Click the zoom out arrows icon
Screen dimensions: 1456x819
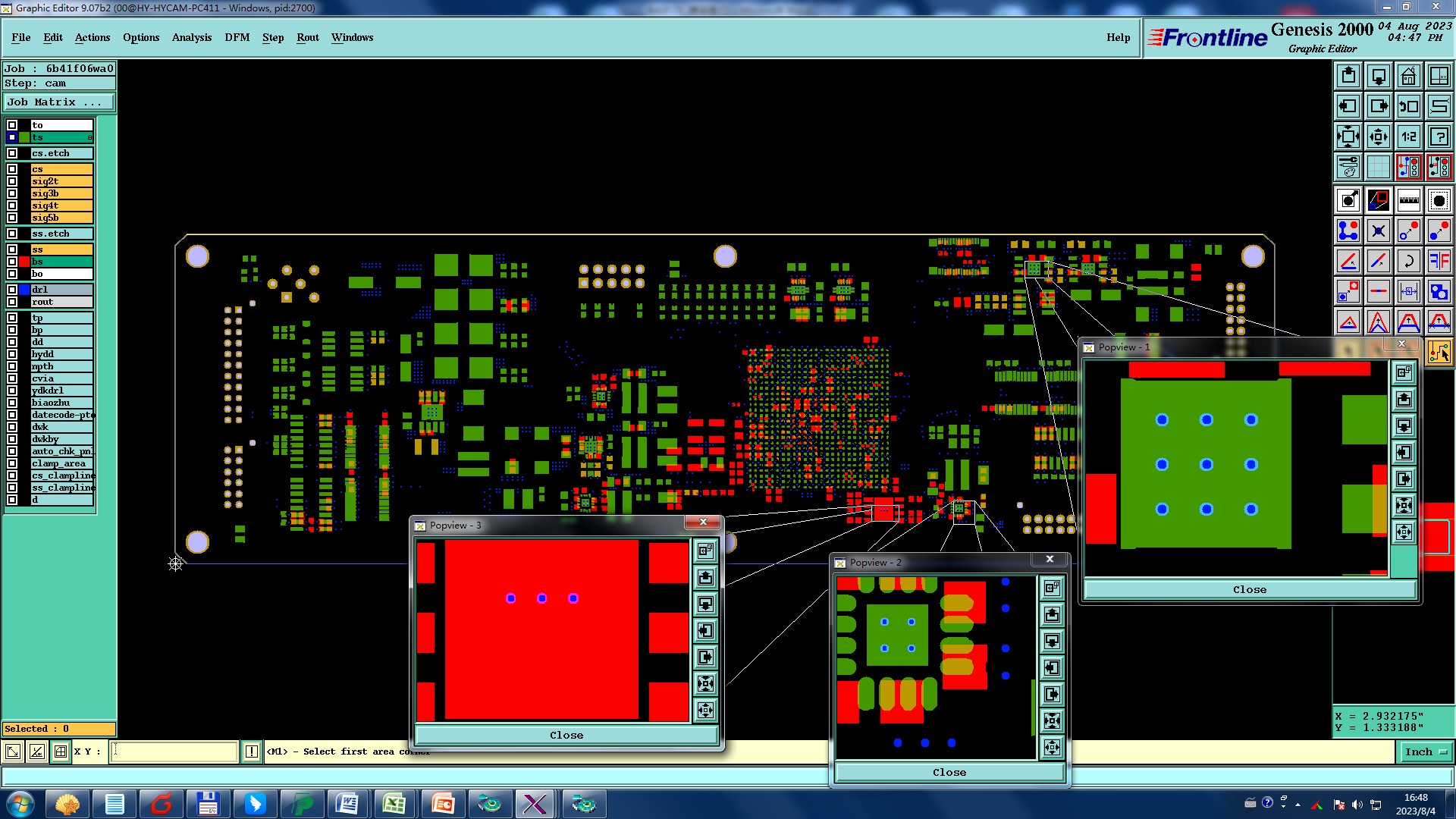coord(1379,136)
